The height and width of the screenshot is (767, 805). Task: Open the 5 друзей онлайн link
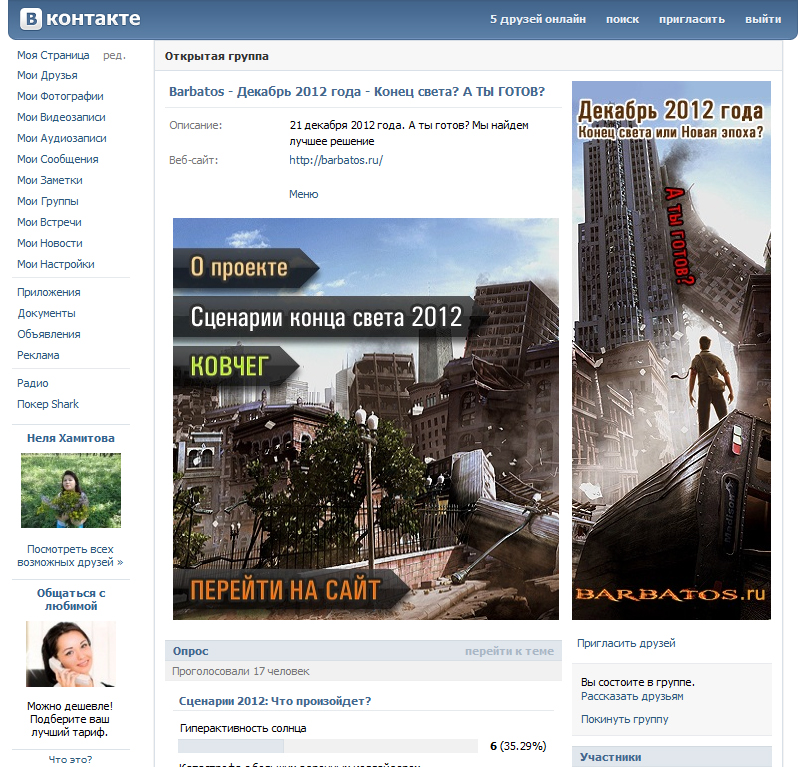[x=538, y=20]
